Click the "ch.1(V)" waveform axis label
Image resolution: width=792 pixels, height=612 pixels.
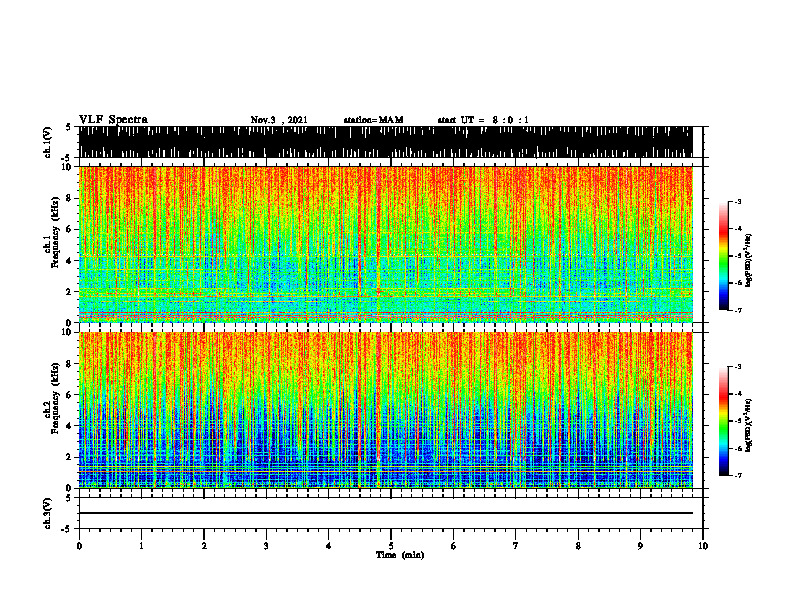[x=48, y=142]
